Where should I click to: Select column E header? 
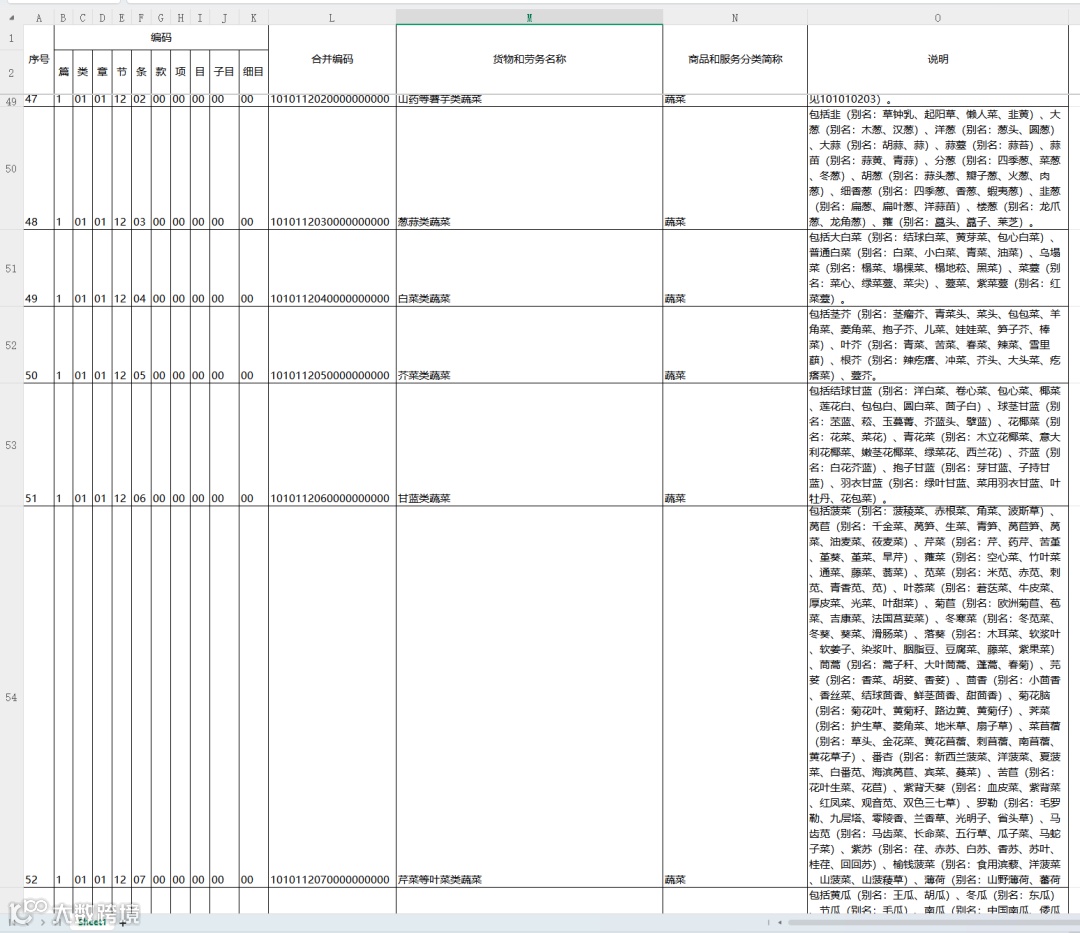[121, 18]
